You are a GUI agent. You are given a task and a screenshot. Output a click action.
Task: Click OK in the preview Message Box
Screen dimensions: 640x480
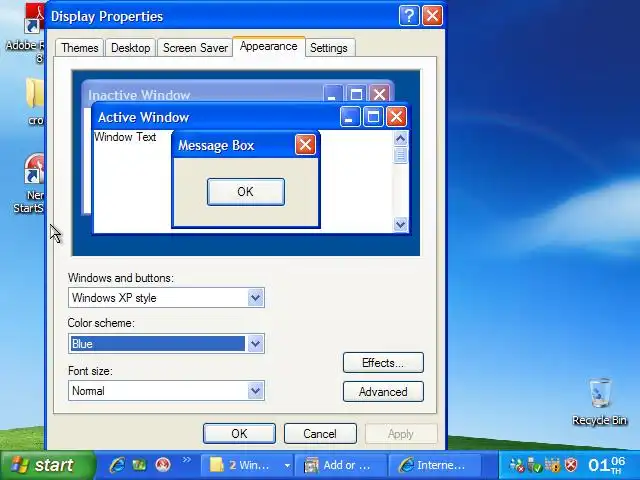pyautogui.click(x=246, y=191)
